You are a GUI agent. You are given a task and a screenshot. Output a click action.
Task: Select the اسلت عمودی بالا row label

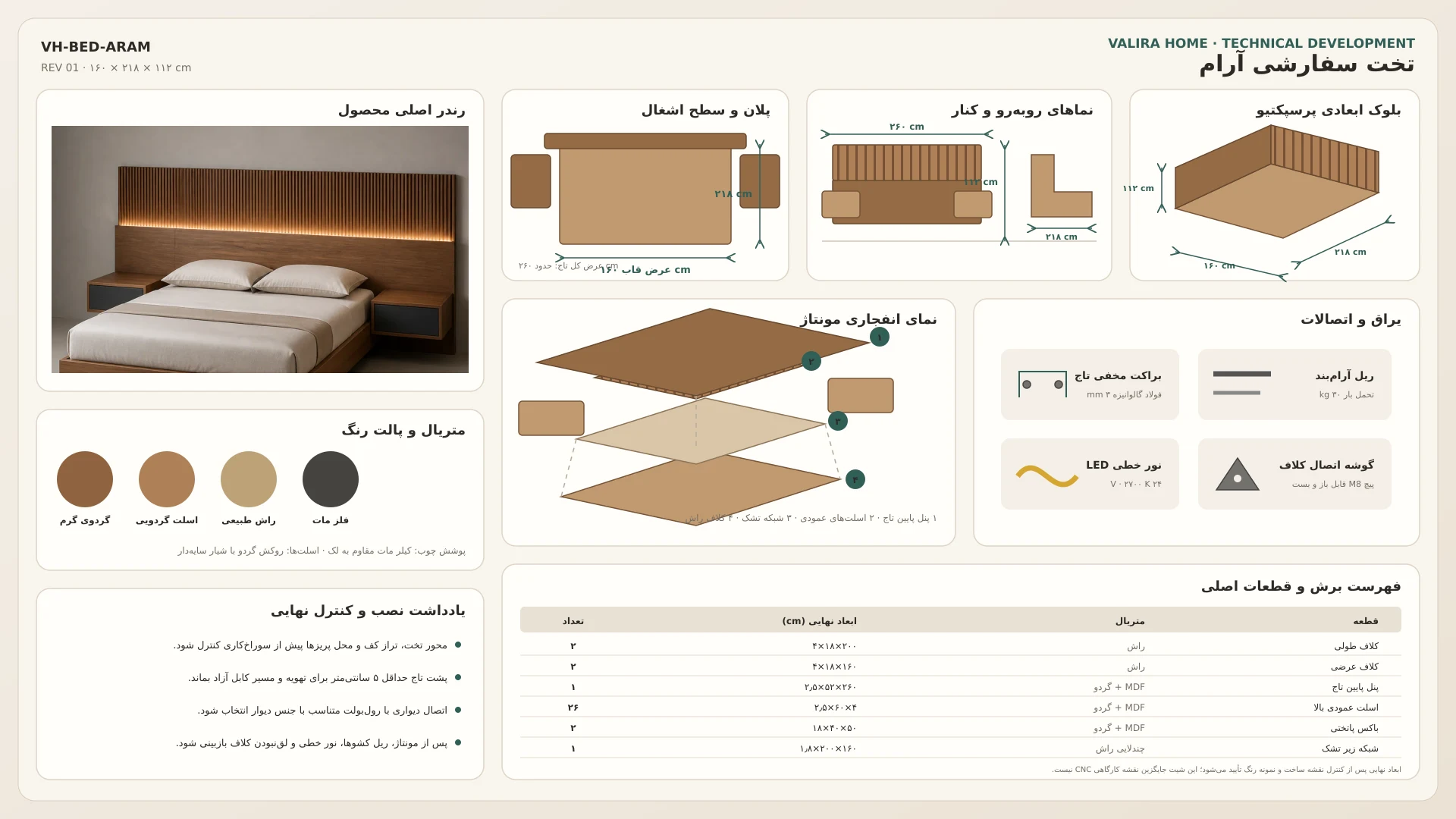click(x=1346, y=708)
